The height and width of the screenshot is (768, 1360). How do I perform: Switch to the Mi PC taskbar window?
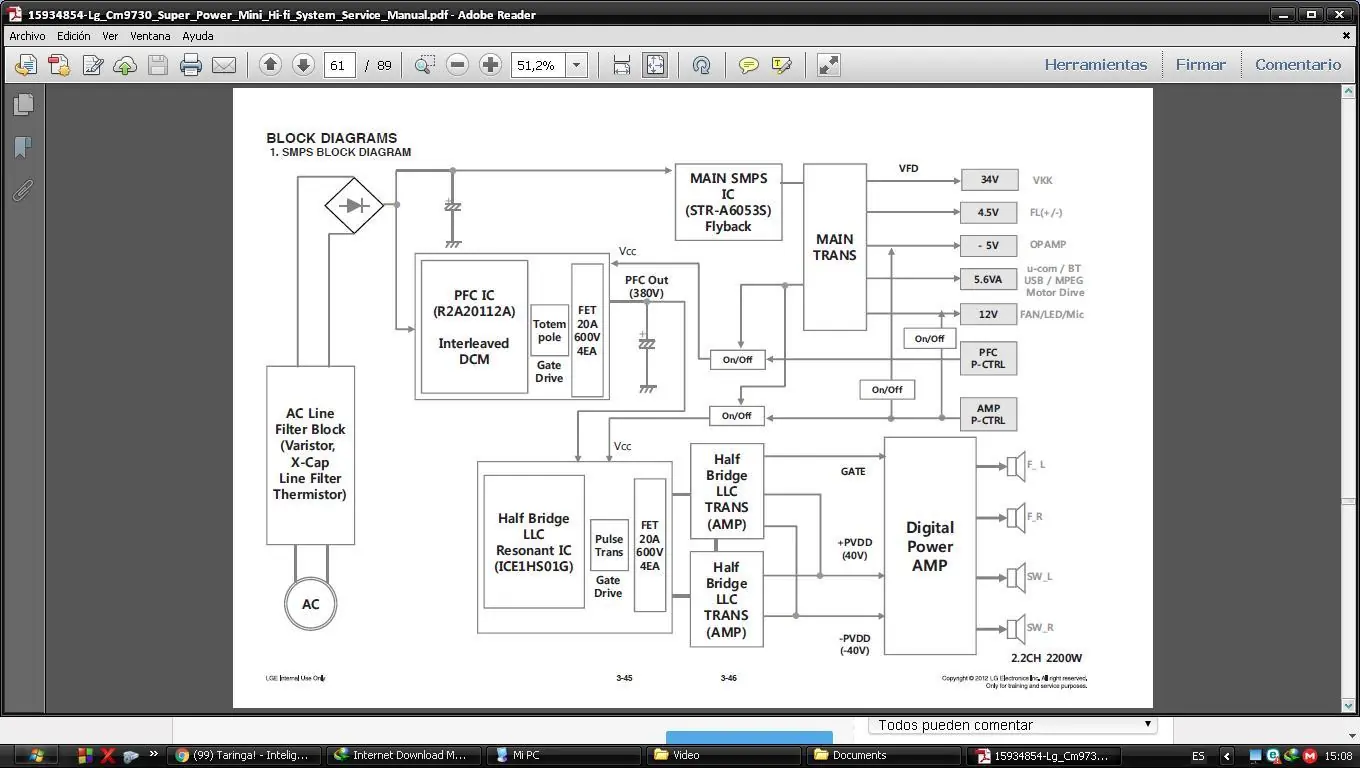tap(562, 755)
